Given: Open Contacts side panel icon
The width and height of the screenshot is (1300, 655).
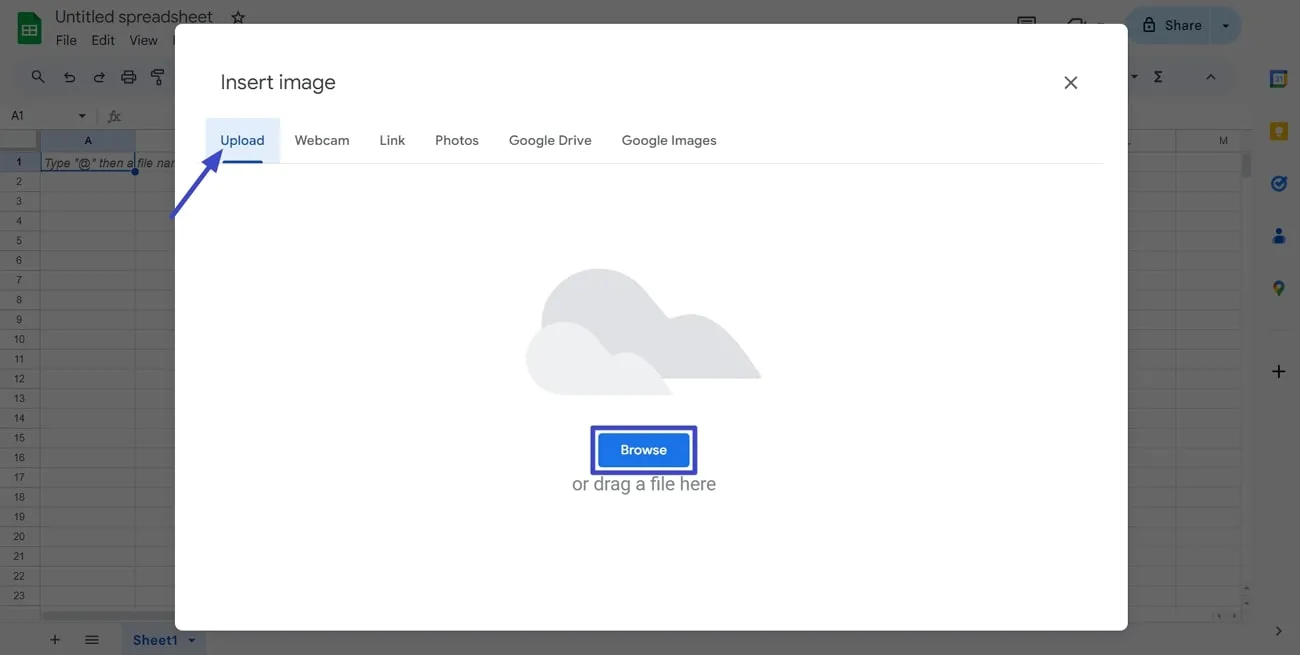Looking at the screenshot, I should click(1278, 236).
